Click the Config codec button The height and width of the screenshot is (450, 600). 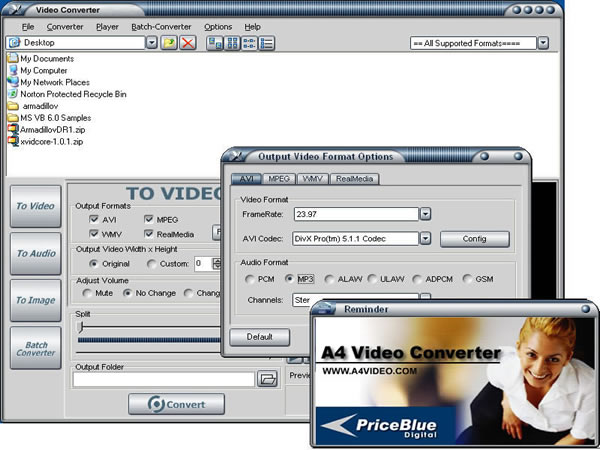tap(474, 239)
